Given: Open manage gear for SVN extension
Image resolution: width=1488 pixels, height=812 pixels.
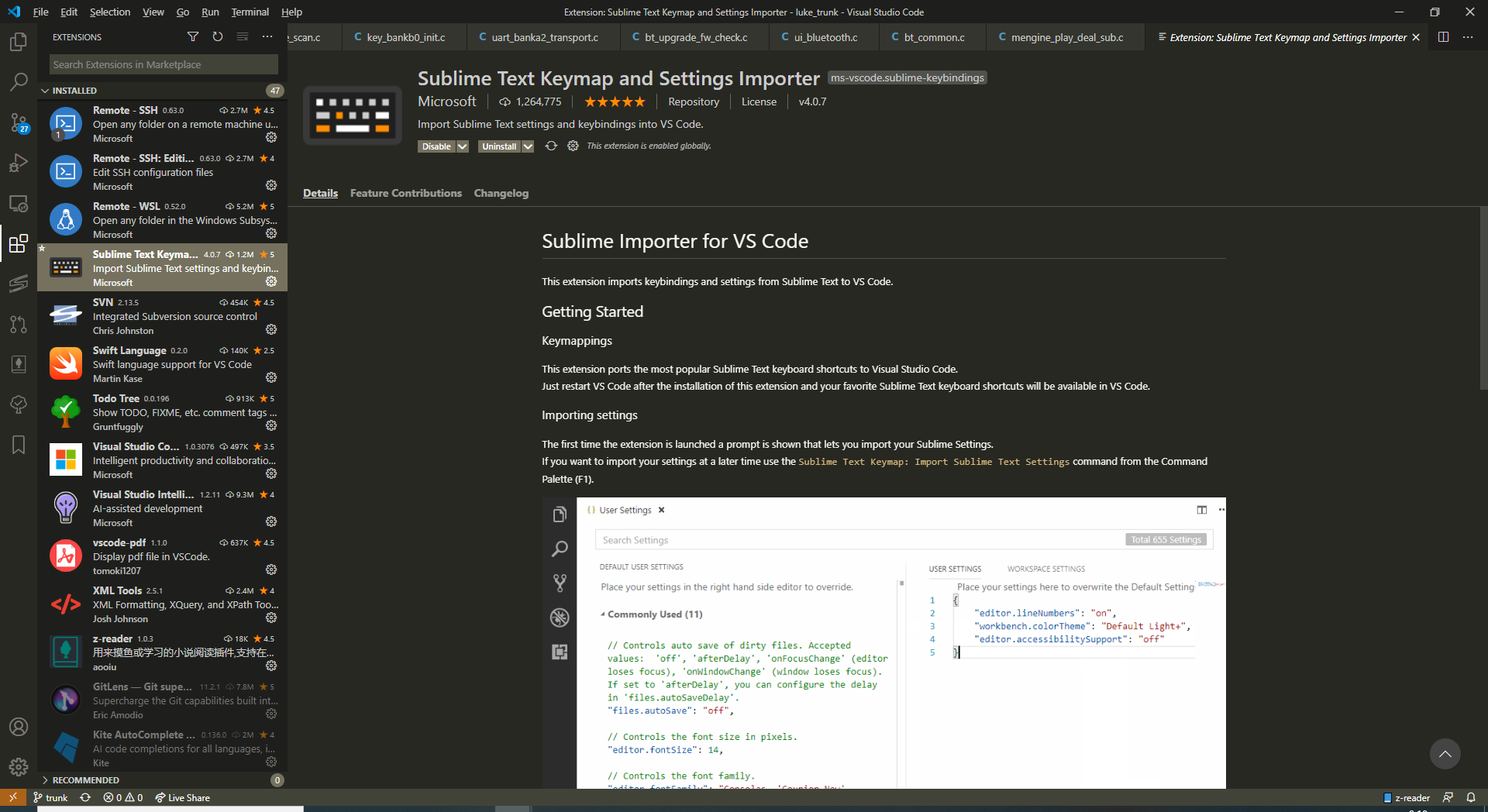Looking at the screenshot, I should [x=271, y=329].
